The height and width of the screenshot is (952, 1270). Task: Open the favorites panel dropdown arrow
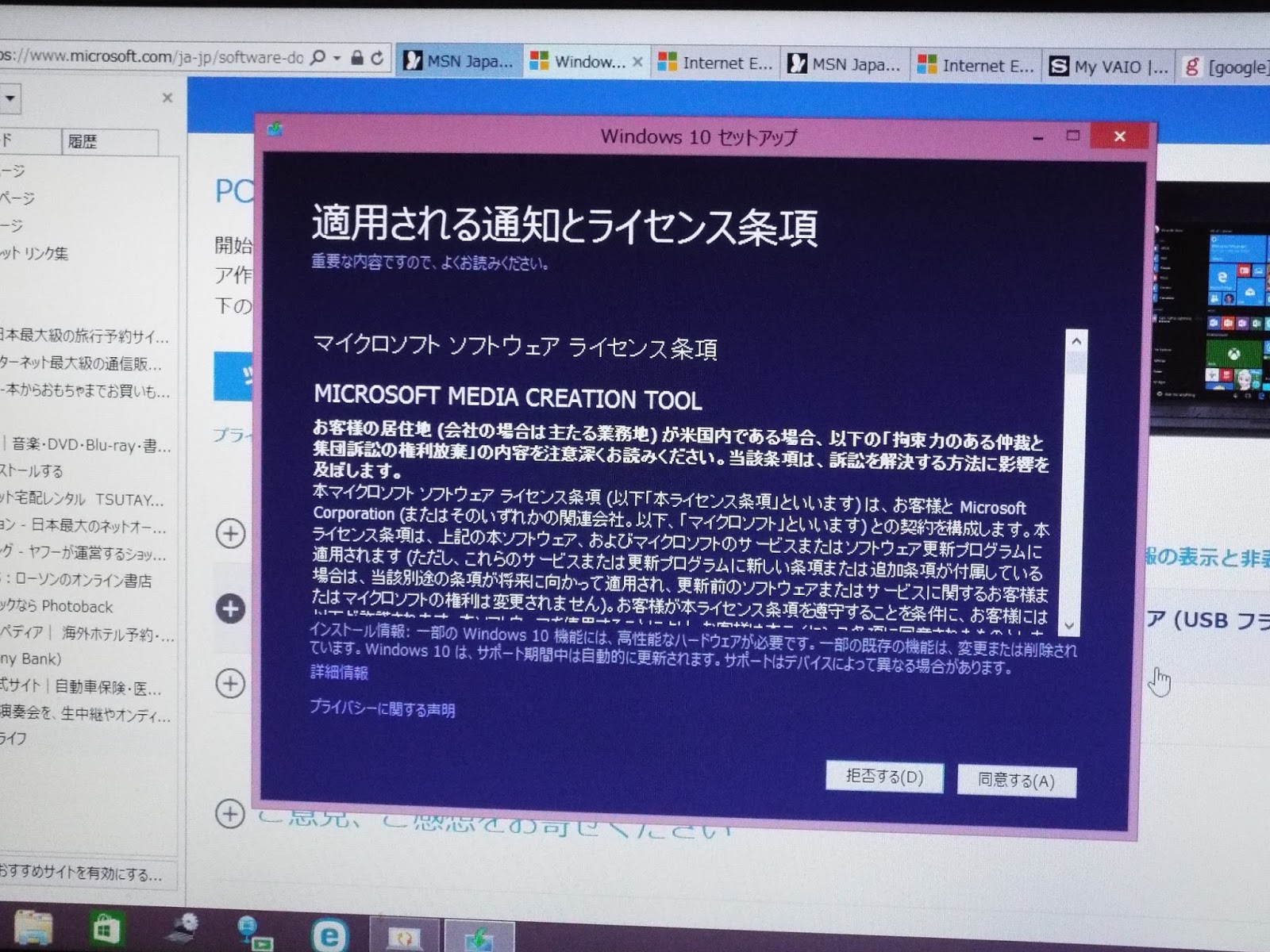[10, 99]
